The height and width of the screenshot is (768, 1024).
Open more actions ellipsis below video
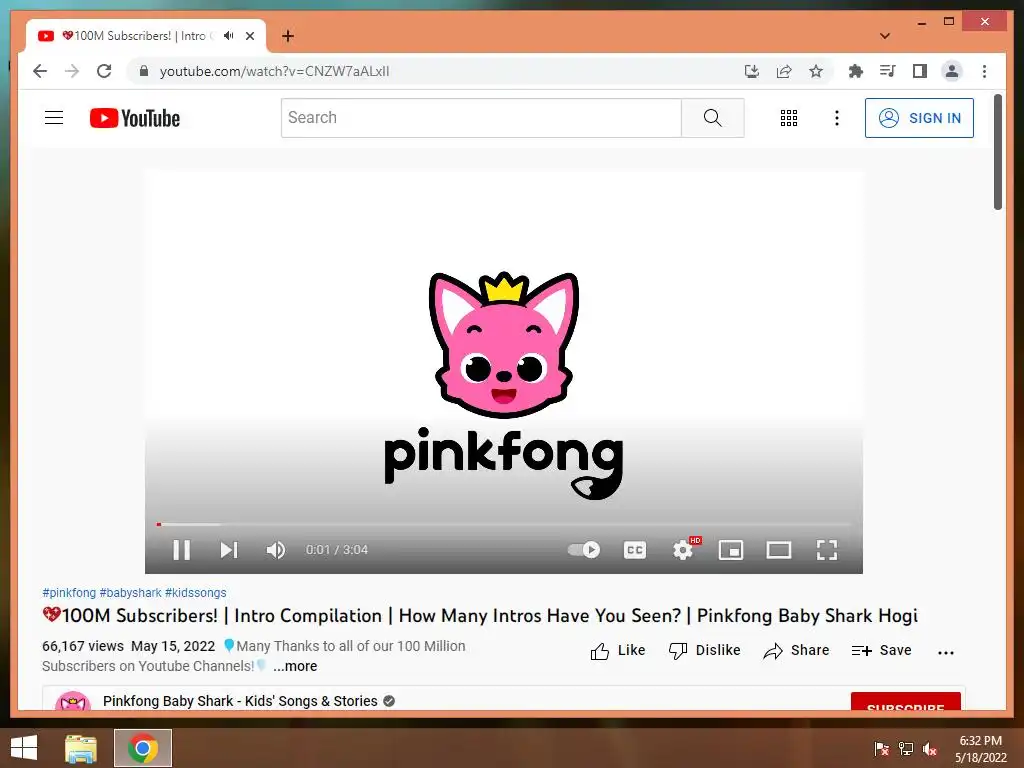(x=946, y=652)
